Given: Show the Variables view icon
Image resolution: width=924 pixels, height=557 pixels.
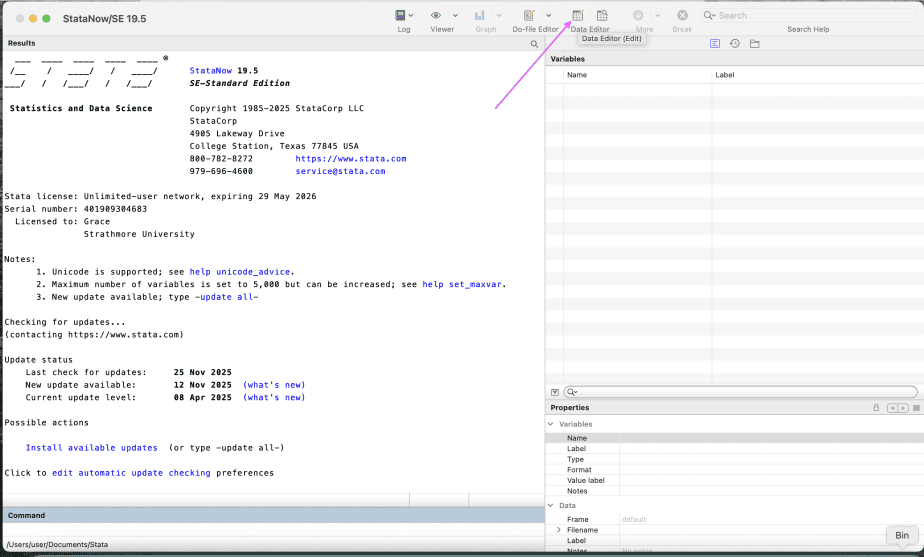Looking at the screenshot, I should click(x=715, y=44).
